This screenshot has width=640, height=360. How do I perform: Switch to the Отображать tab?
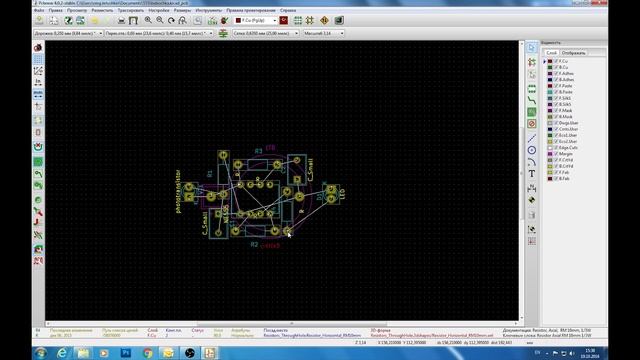pyautogui.click(x=573, y=53)
